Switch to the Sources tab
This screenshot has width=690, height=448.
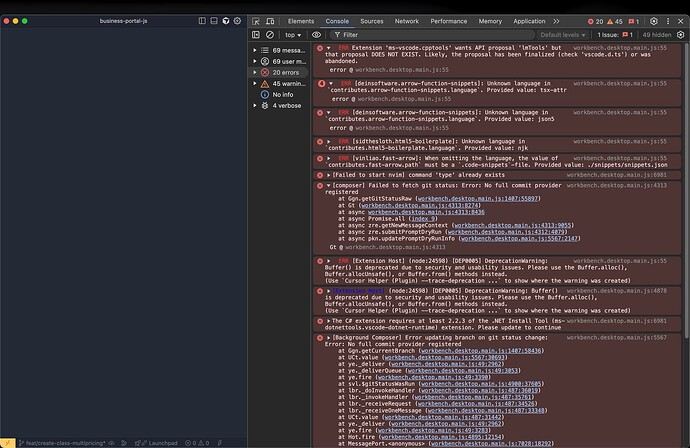(371, 21)
